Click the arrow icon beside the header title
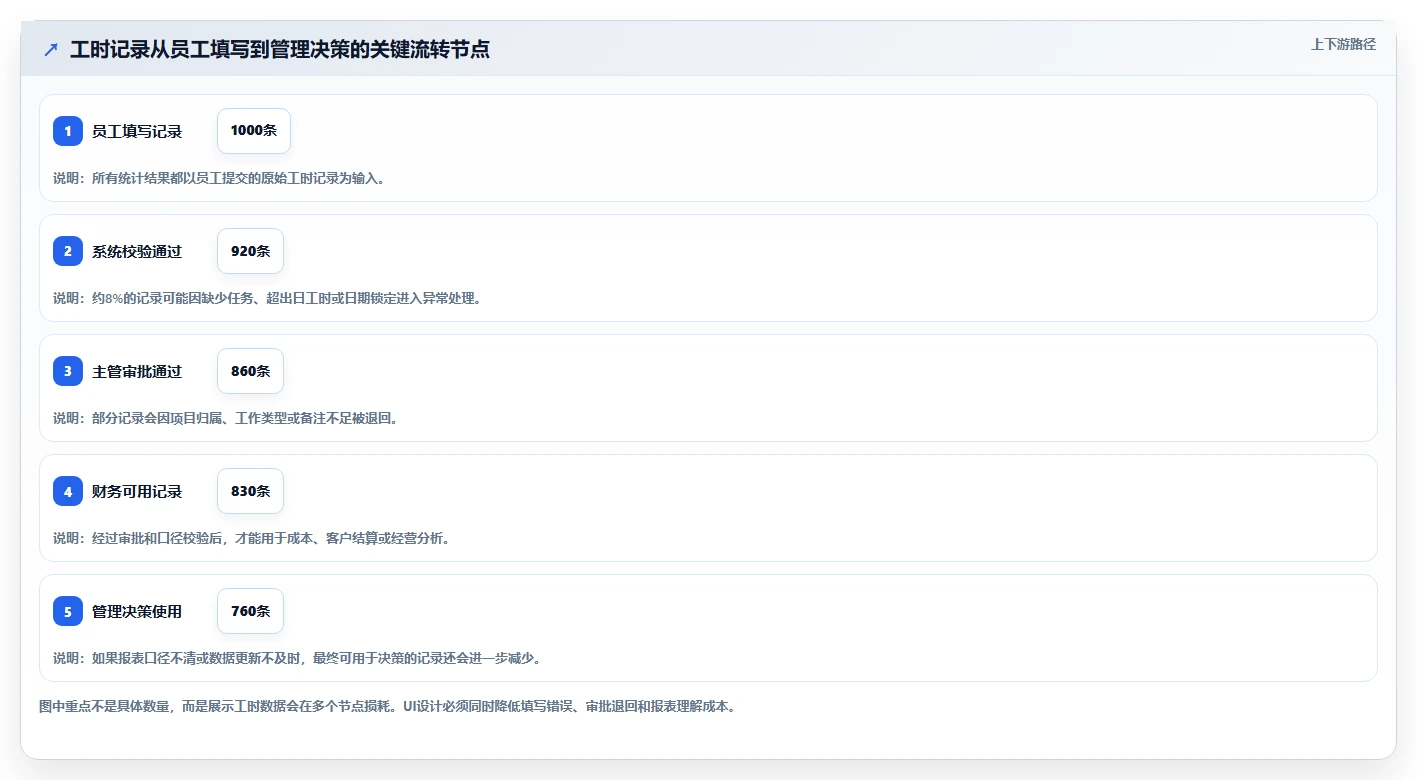Image resolution: width=1417 pixels, height=780 pixels. pyautogui.click(x=51, y=49)
